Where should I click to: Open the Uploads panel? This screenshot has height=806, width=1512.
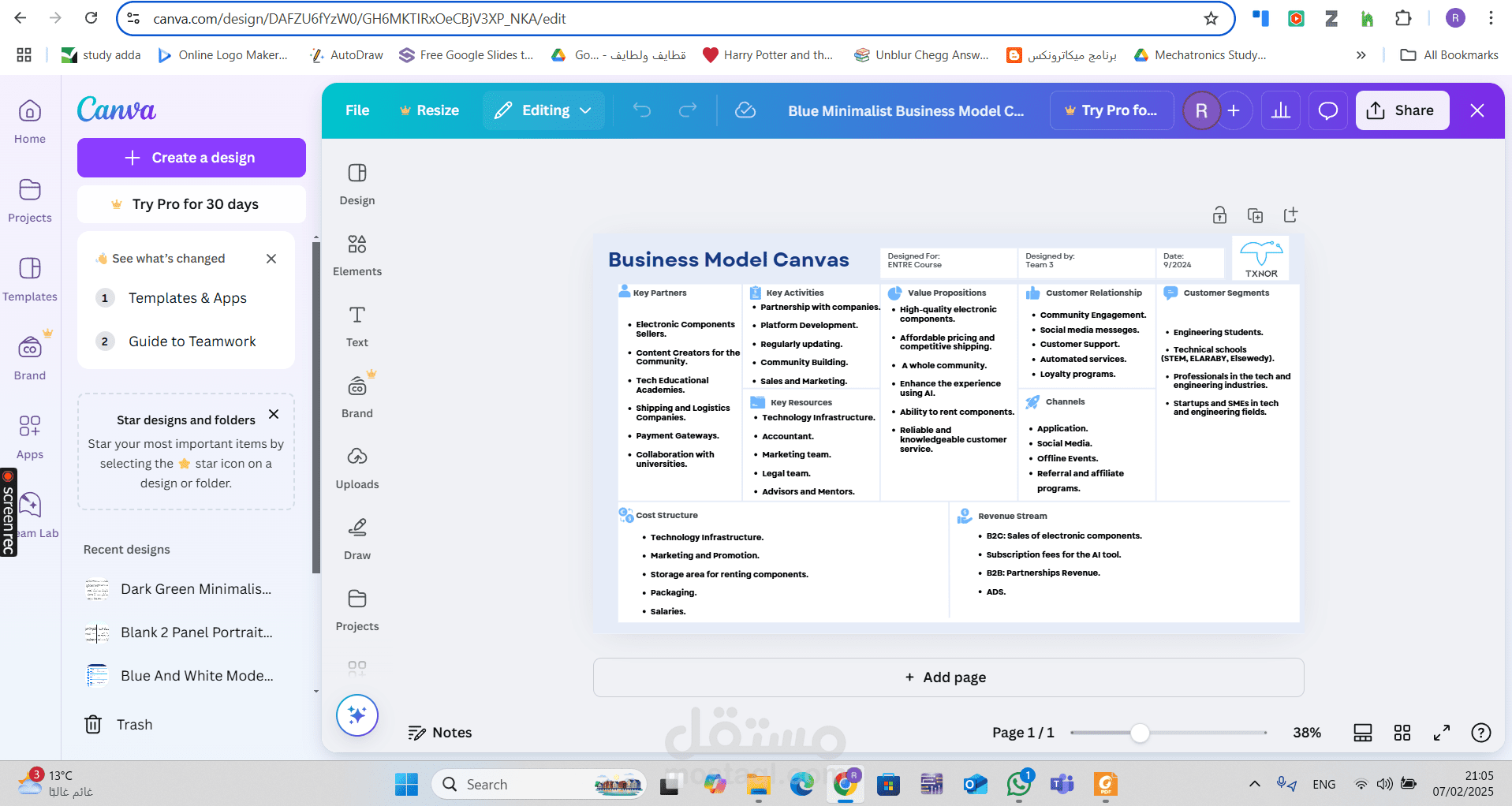(x=357, y=468)
